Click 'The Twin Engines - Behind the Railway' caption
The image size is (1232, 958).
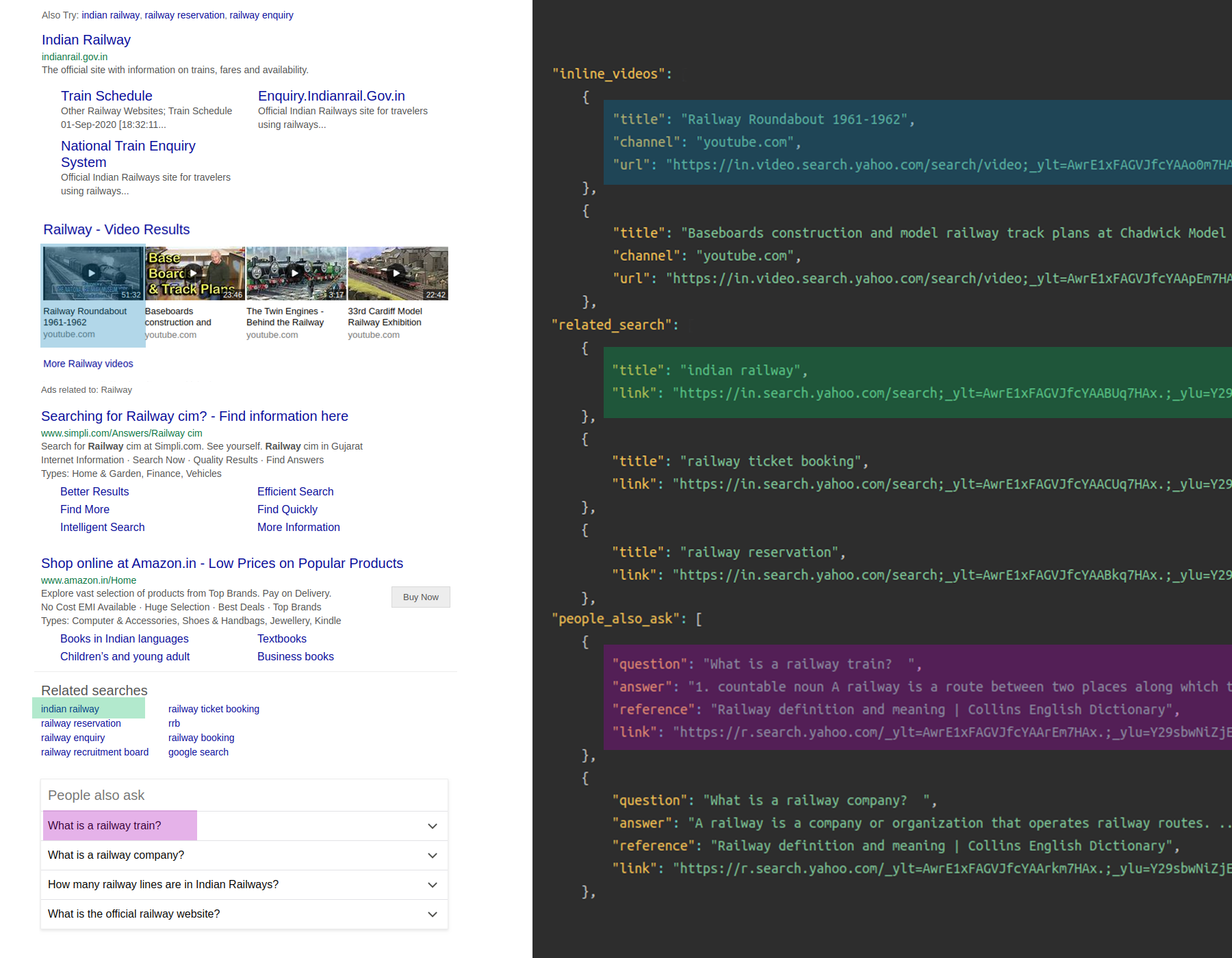point(285,317)
